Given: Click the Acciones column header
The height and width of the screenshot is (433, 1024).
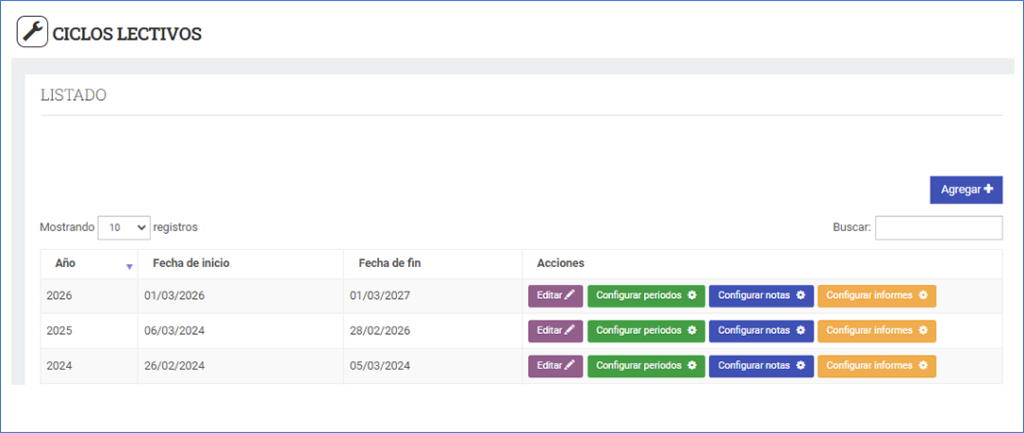Looking at the screenshot, I should pyautogui.click(x=560, y=263).
